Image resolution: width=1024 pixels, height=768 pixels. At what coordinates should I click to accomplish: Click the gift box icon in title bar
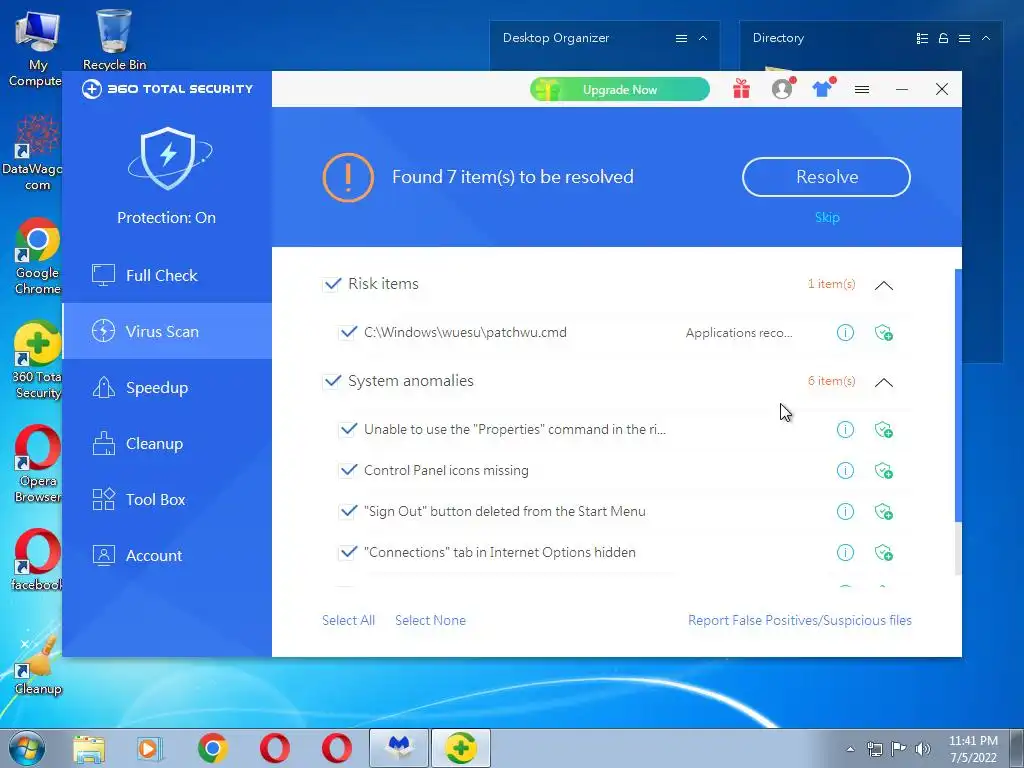click(741, 89)
